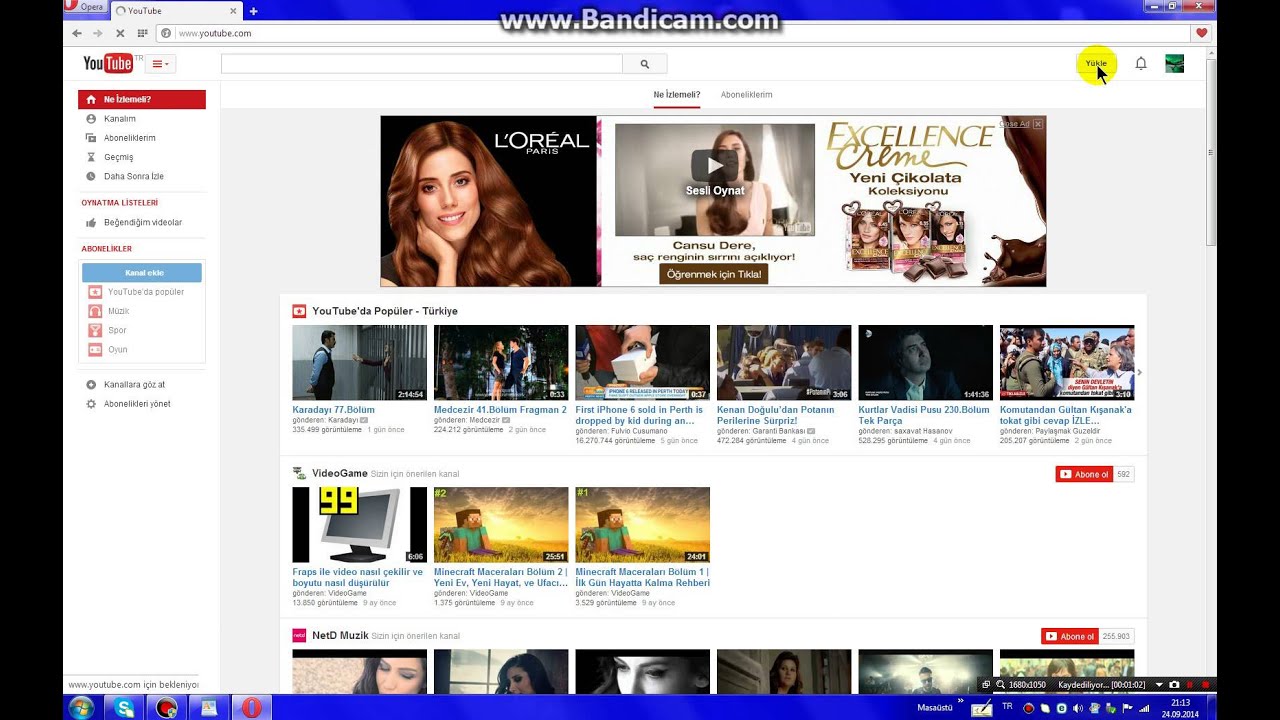The width and height of the screenshot is (1280, 720).
Task: Open a new tab with plus button
Action: coord(253,11)
